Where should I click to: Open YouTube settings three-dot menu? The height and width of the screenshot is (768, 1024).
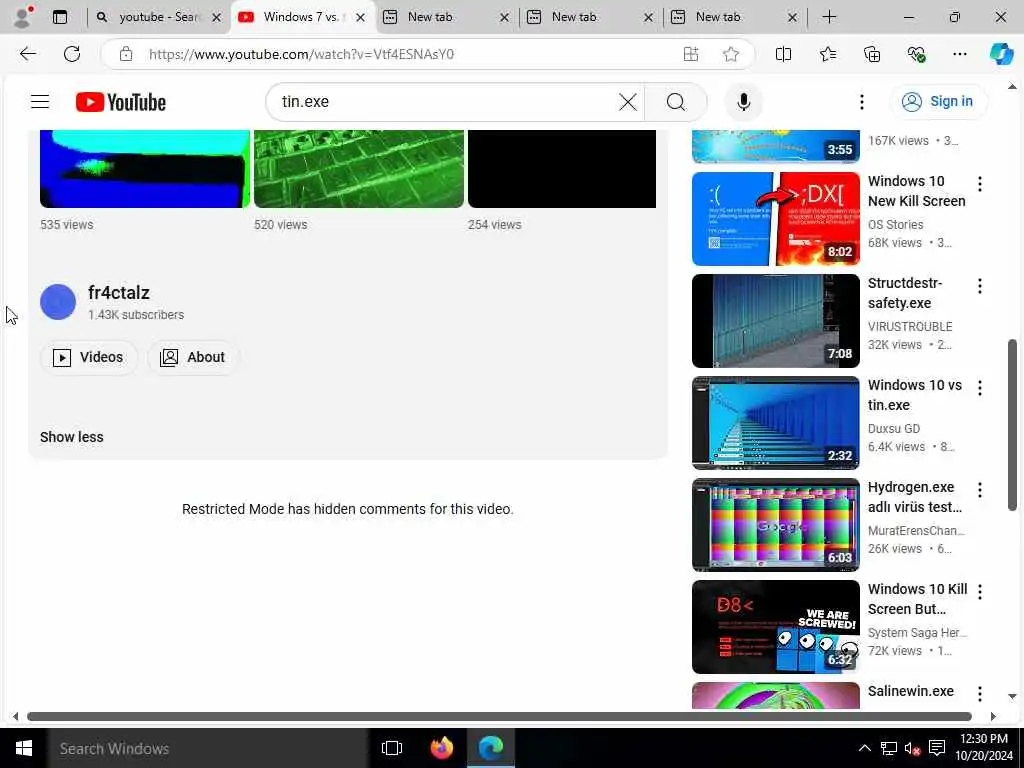[861, 102]
